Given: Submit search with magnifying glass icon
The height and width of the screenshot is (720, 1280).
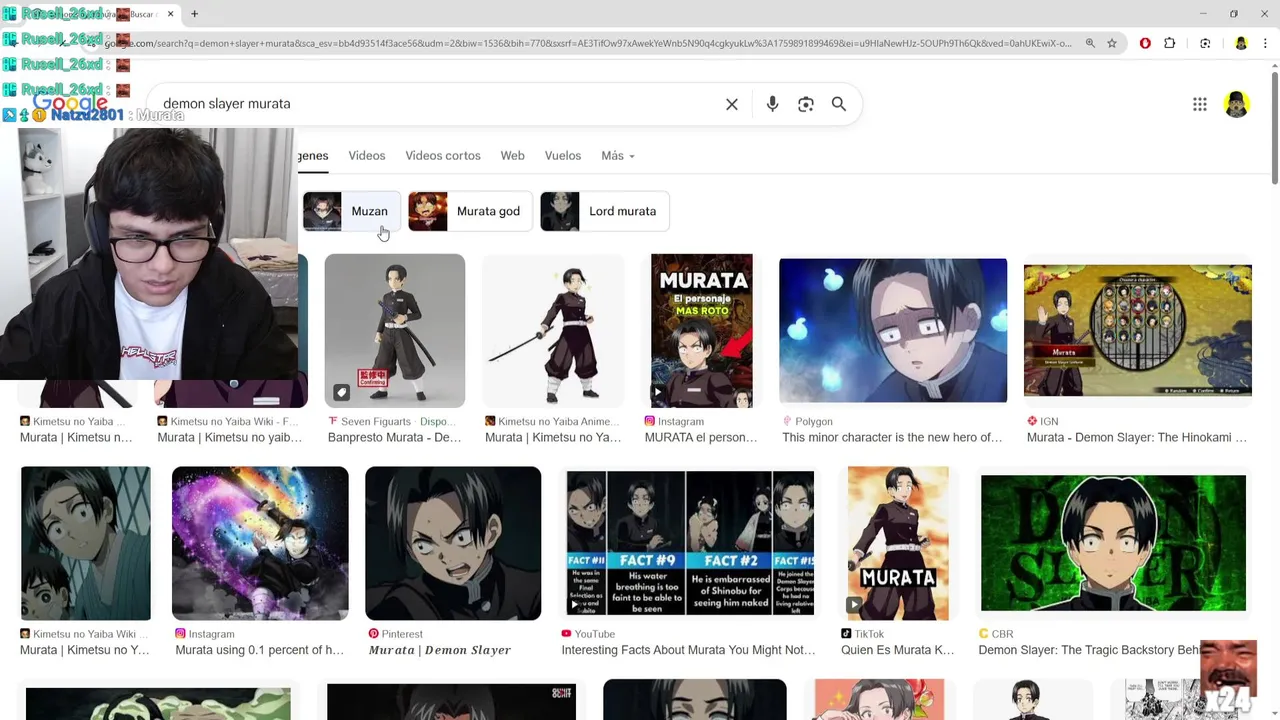Looking at the screenshot, I should [x=839, y=104].
